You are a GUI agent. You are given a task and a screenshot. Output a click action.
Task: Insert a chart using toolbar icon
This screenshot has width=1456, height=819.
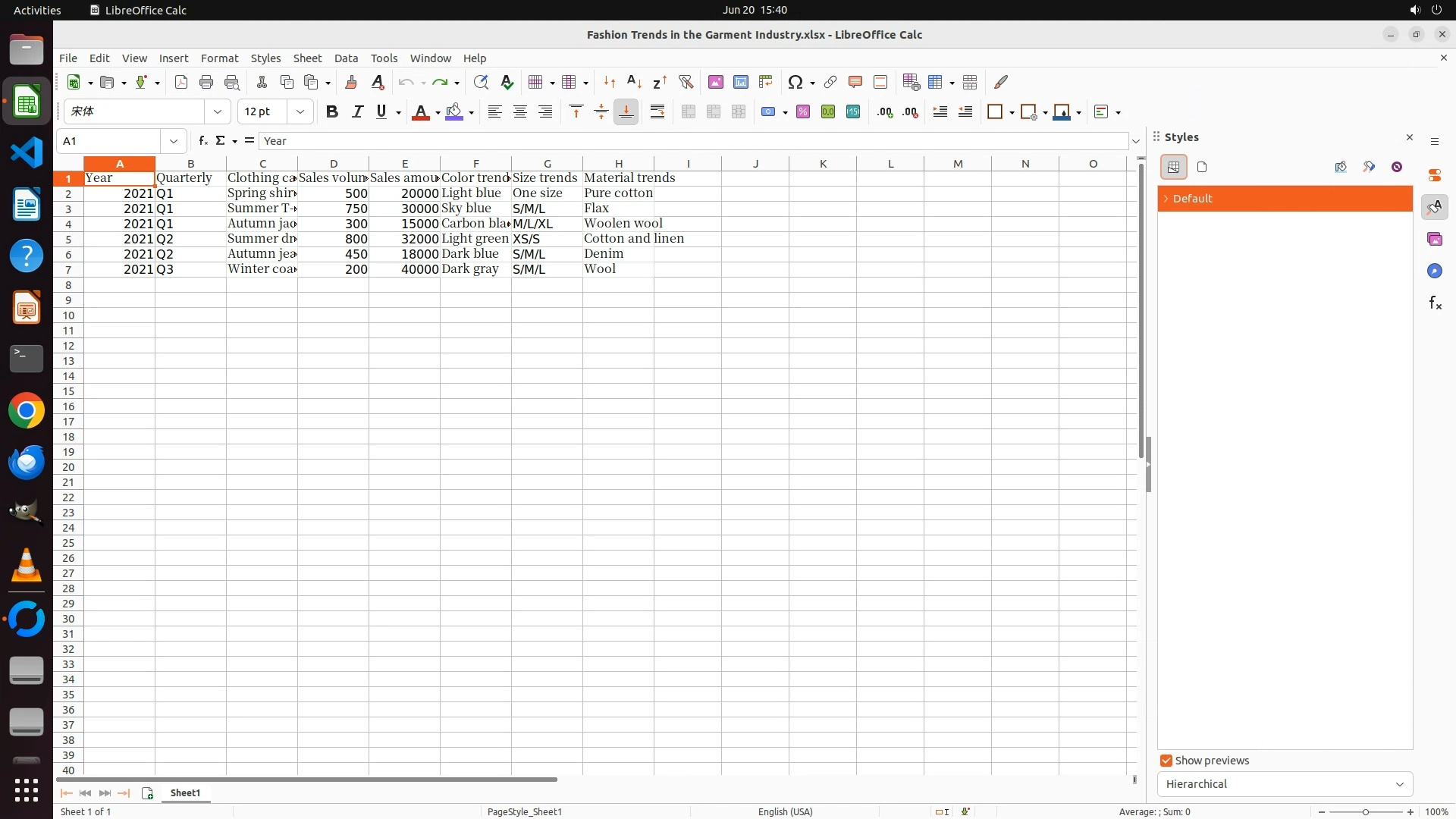point(740,82)
